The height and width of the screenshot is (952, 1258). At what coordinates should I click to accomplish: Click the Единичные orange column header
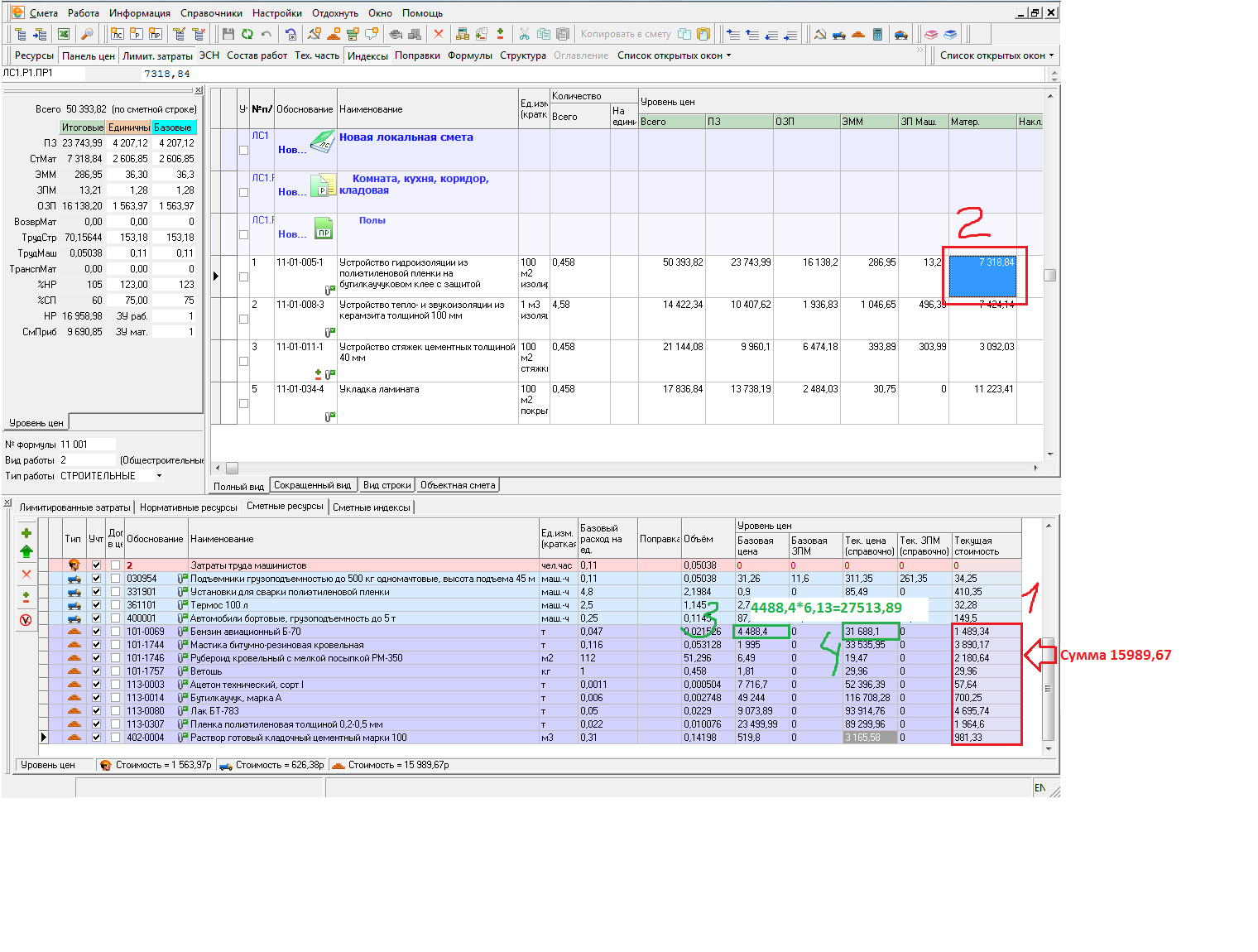coord(128,127)
